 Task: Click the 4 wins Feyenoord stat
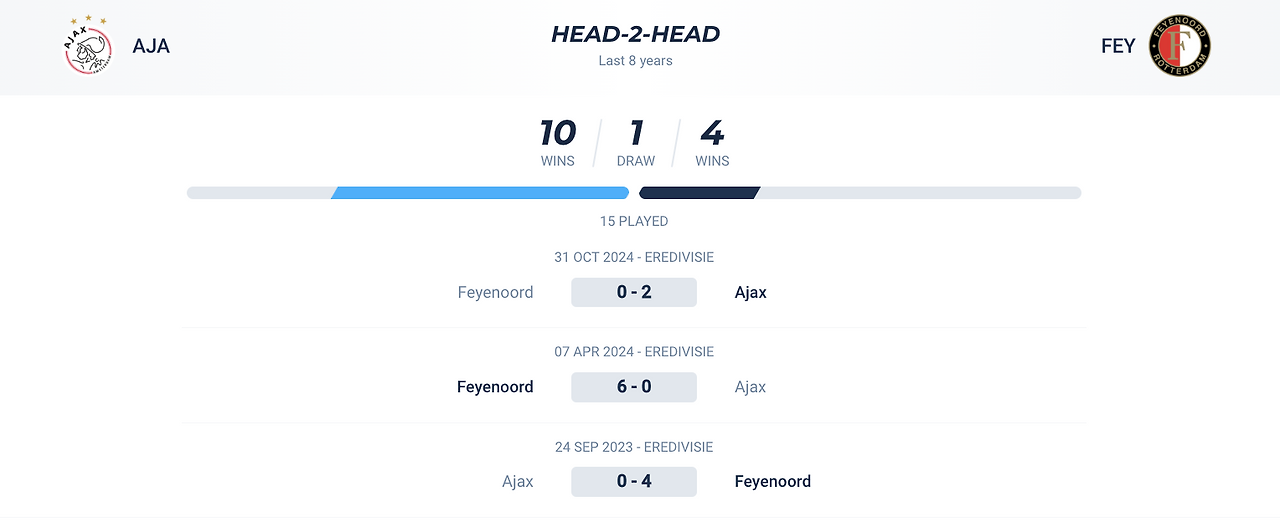tap(712, 142)
